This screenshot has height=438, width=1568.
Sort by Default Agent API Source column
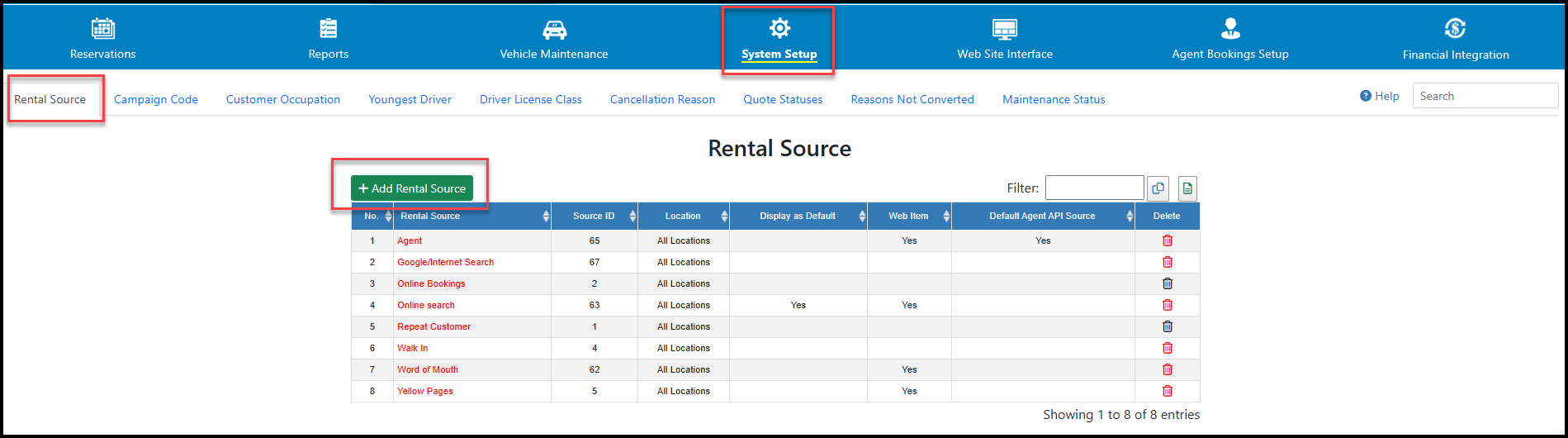click(1043, 216)
